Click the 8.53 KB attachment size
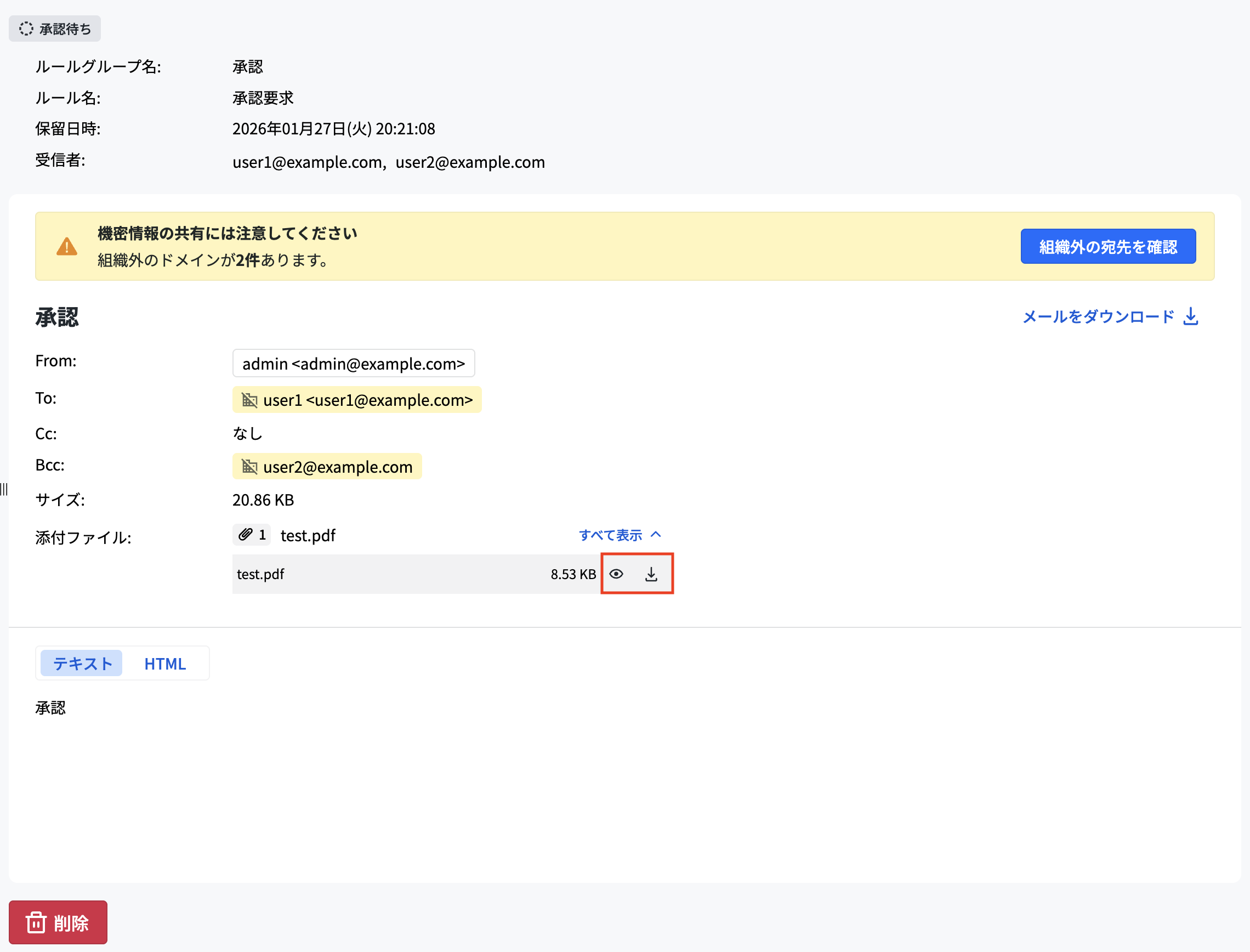1250x952 pixels. click(x=573, y=574)
